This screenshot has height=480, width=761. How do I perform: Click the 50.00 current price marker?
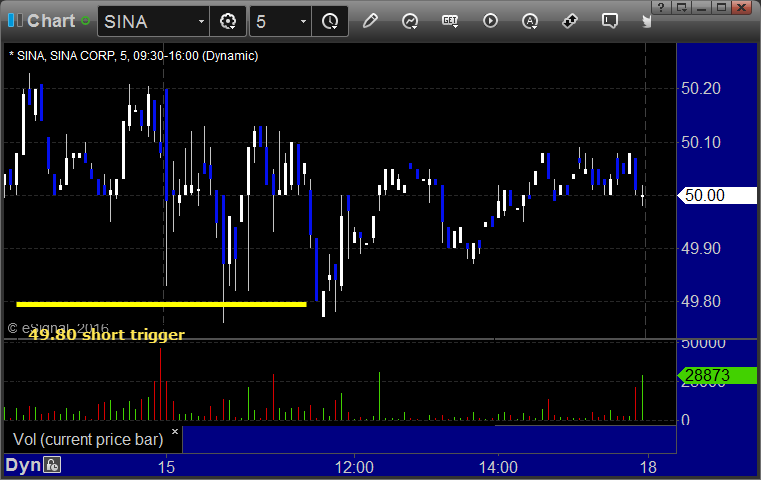(x=717, y=195)
